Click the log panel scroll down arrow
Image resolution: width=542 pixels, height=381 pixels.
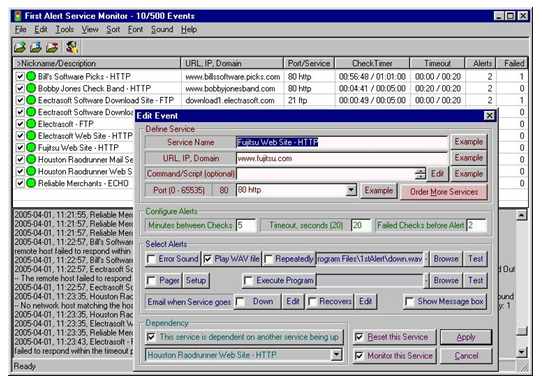521,352
